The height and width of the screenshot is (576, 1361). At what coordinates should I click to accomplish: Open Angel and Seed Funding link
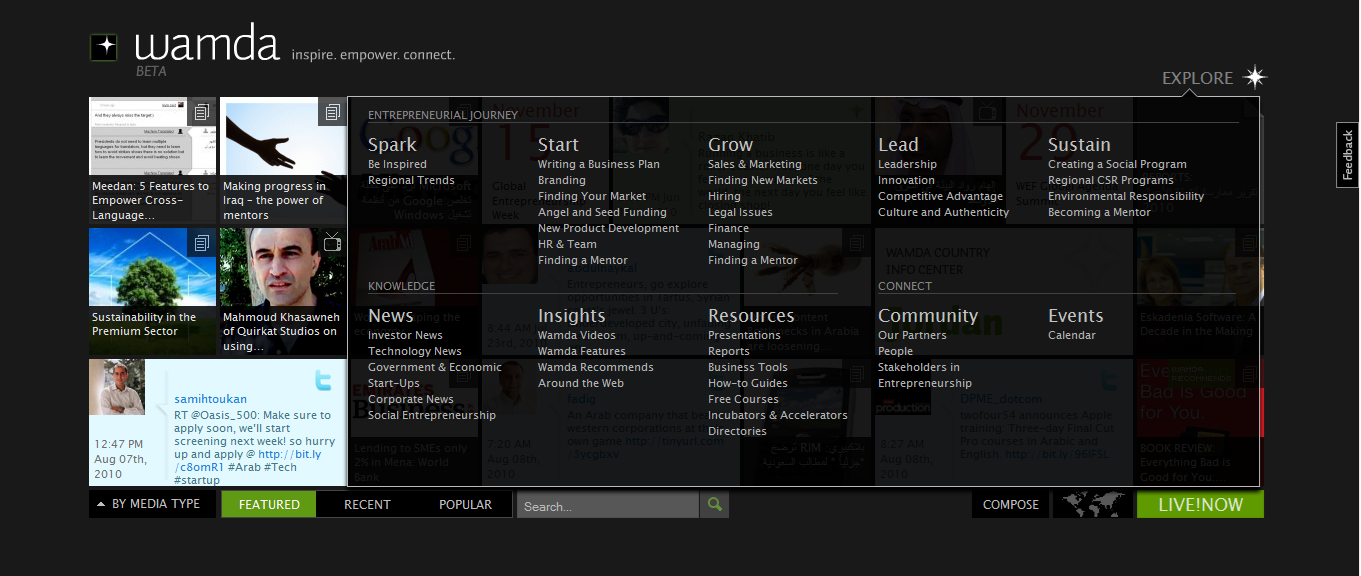(x=602, y=212)
